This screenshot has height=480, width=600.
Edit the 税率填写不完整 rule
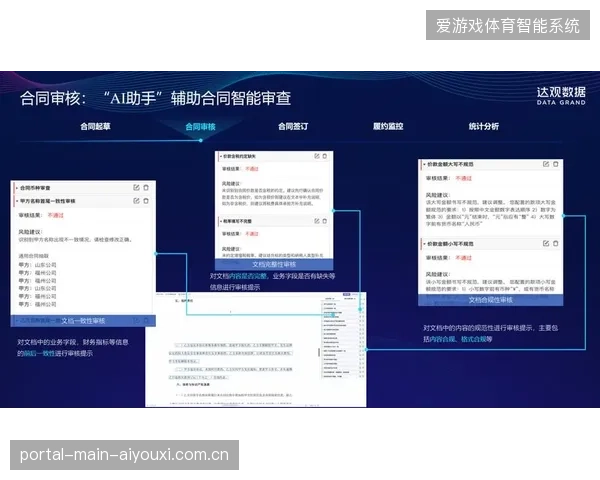(317, 221)
